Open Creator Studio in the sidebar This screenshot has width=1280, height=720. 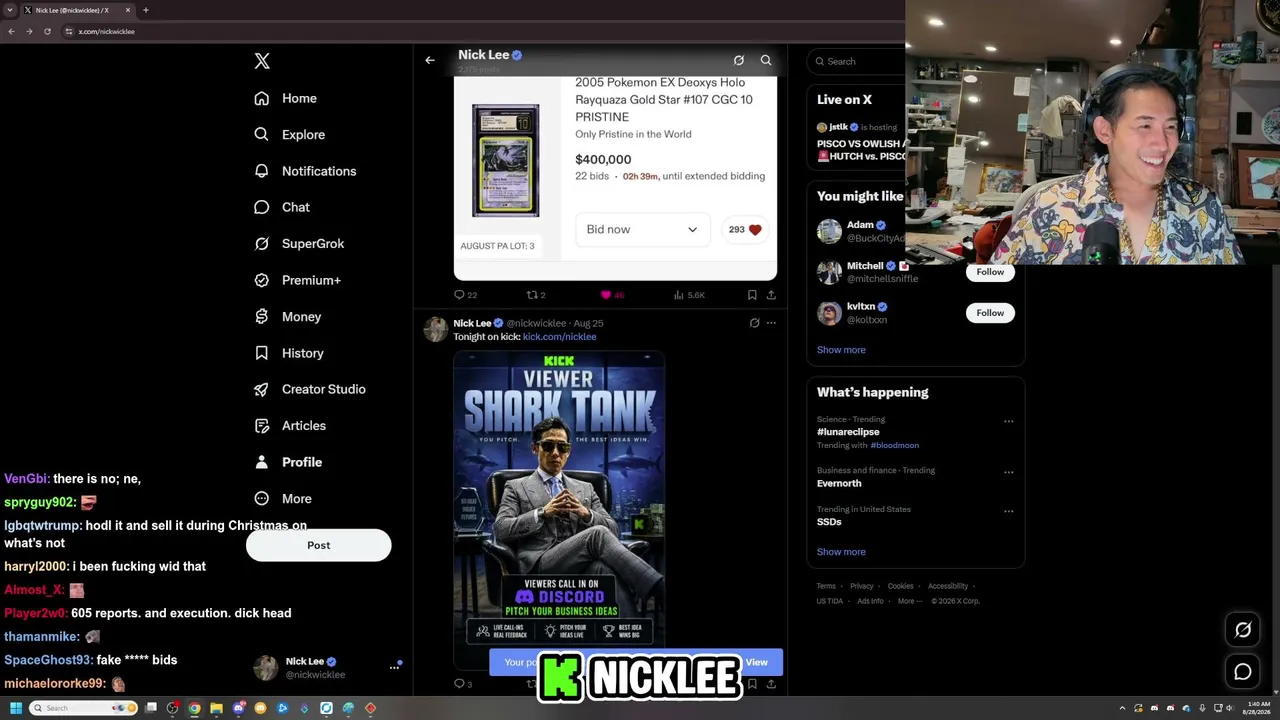pos(310,389)
